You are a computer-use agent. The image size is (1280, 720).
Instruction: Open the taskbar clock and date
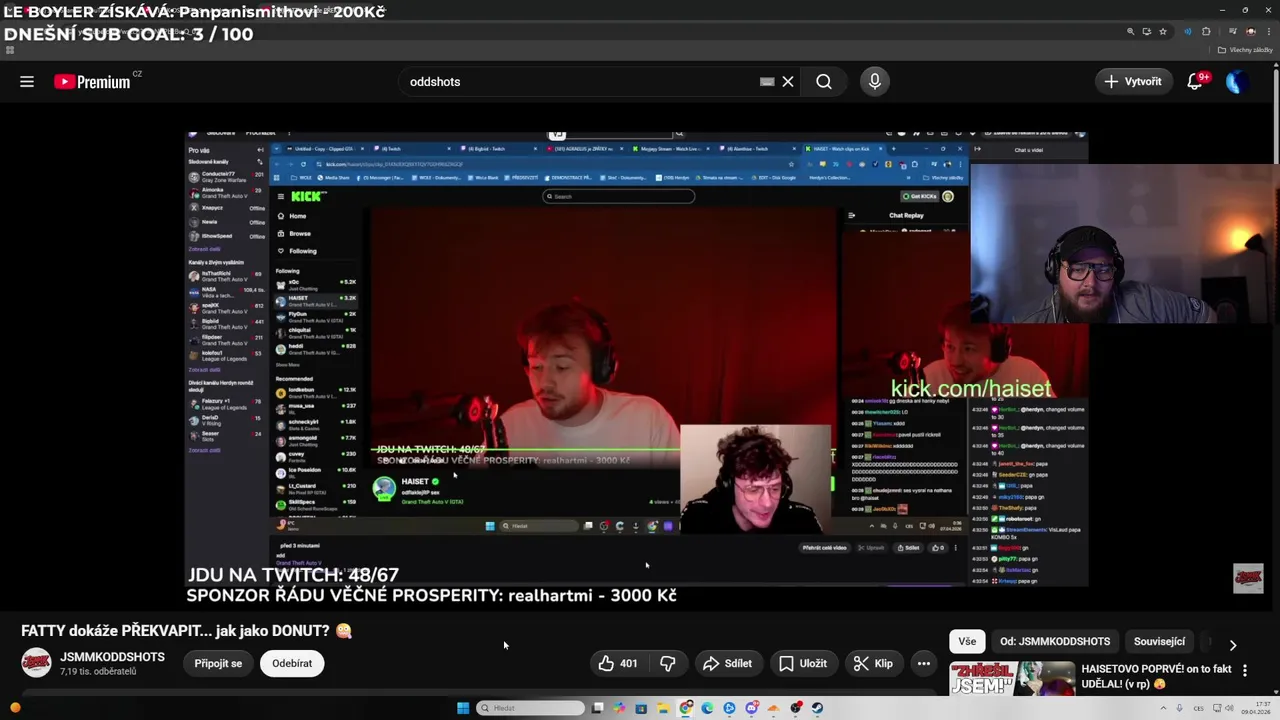point(1255,708)
